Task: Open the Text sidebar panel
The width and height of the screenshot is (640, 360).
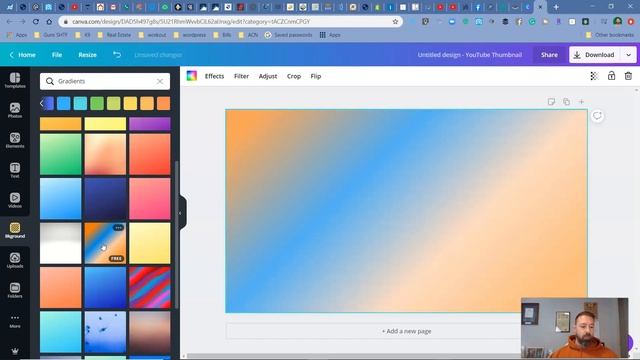Action: click(x=15, y=170)
